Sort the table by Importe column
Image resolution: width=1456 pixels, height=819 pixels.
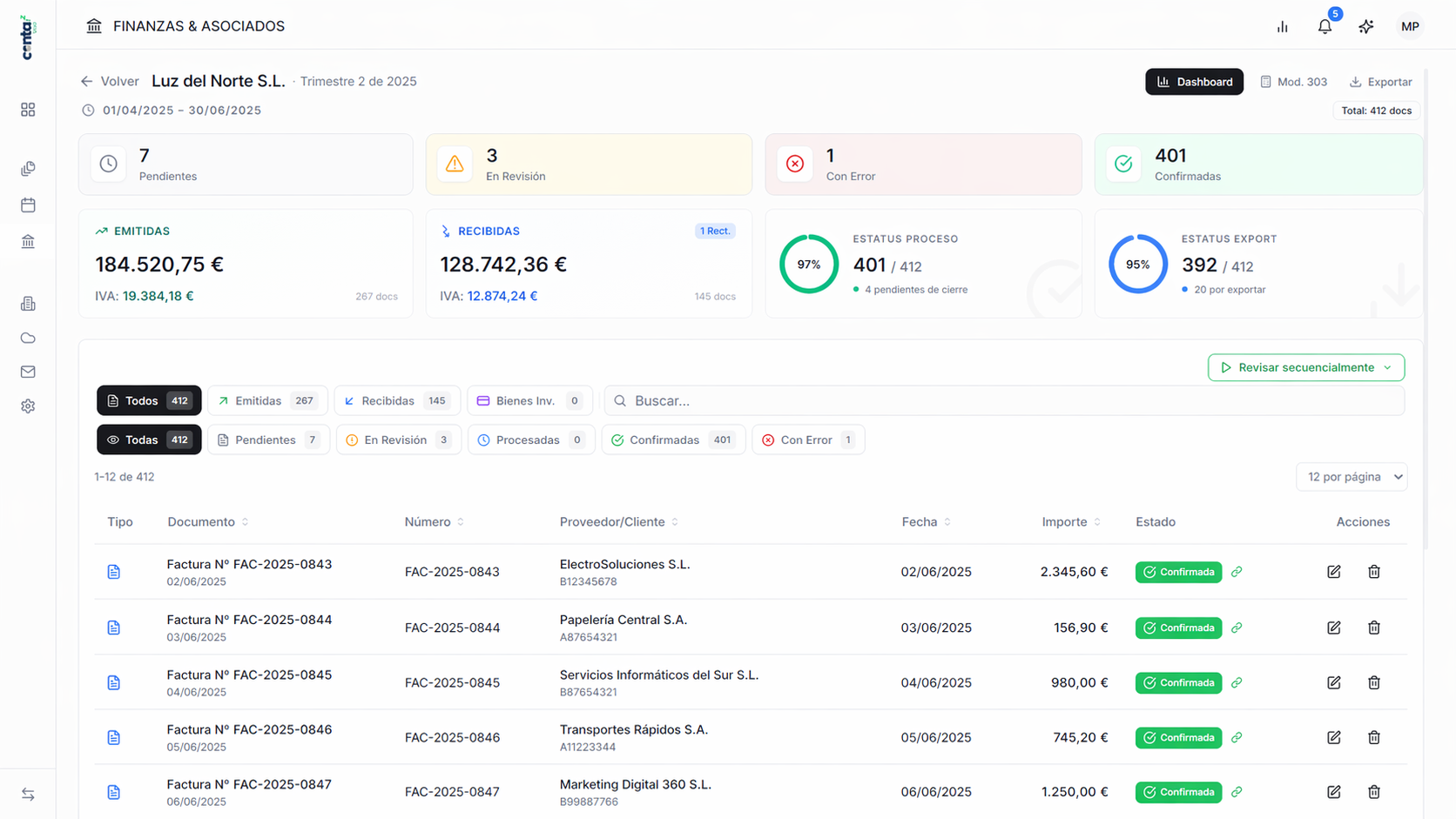pyautogui.click(x=1070, y=521)
